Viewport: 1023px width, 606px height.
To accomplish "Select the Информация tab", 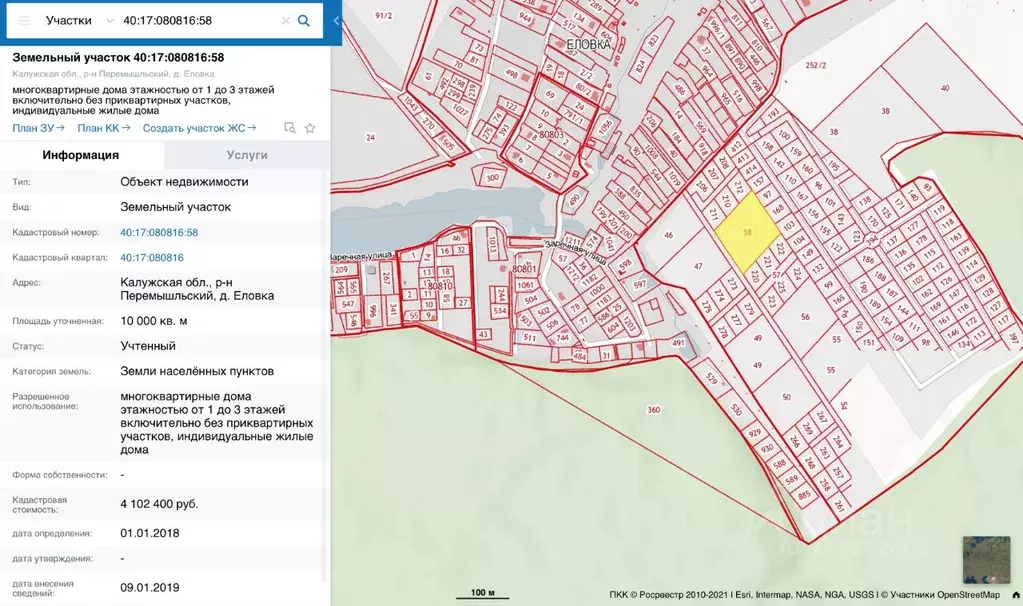I will (81, 155).
